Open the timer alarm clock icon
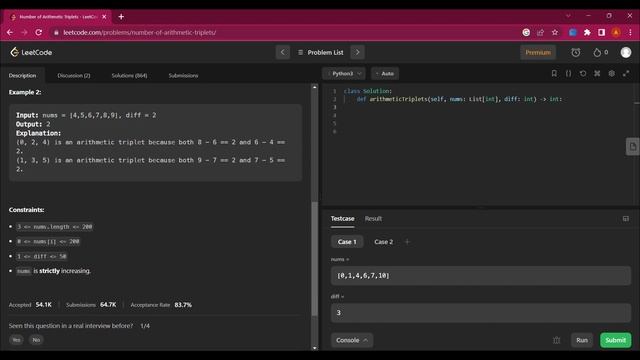Viewport: 640px width, 360px height. coord(576,52)
